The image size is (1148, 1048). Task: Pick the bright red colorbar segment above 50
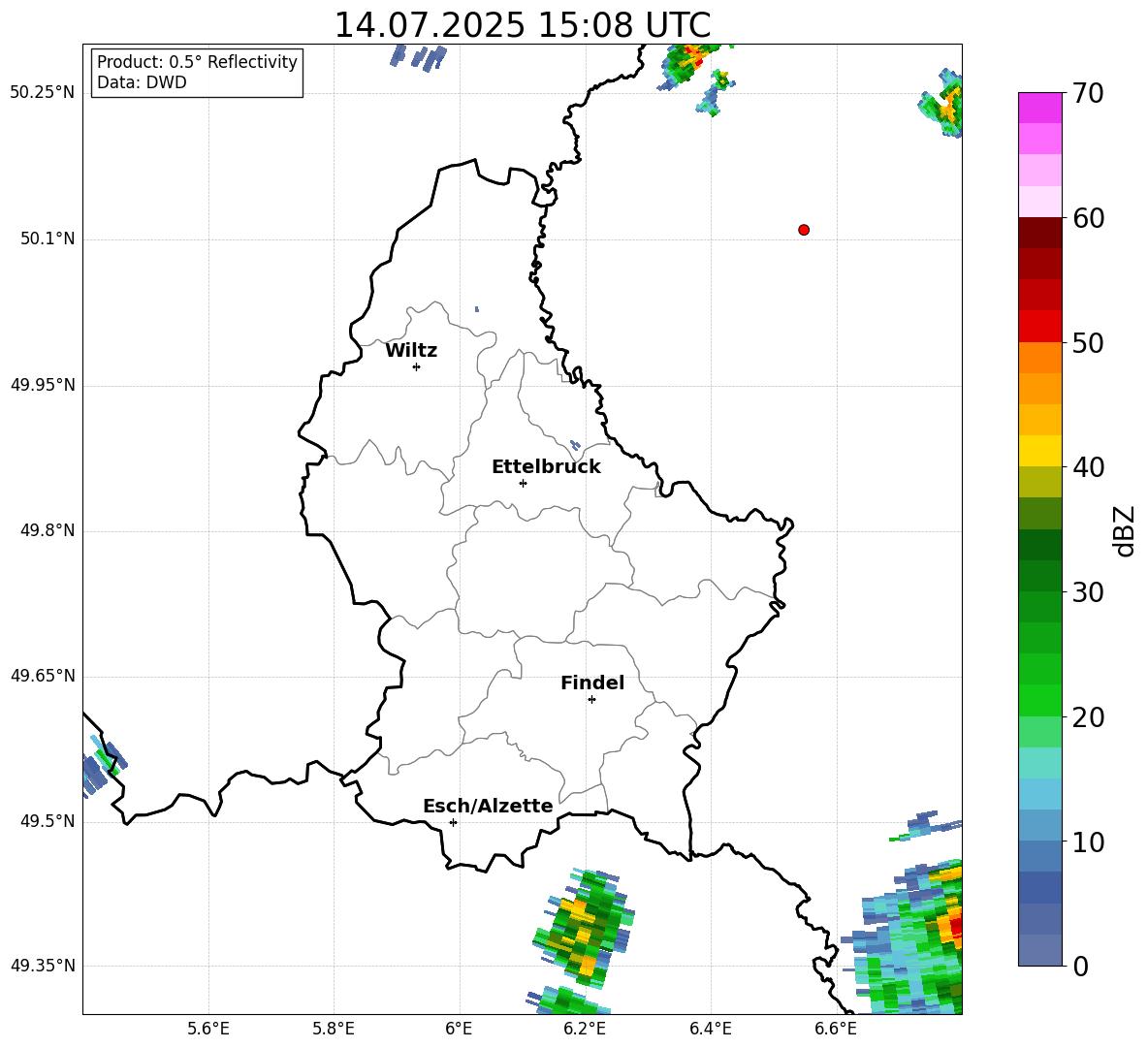coord(1039,327)
